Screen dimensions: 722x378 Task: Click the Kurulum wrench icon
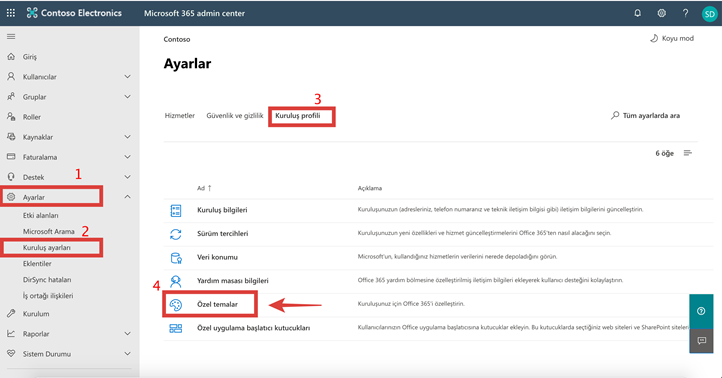[11, 314]
